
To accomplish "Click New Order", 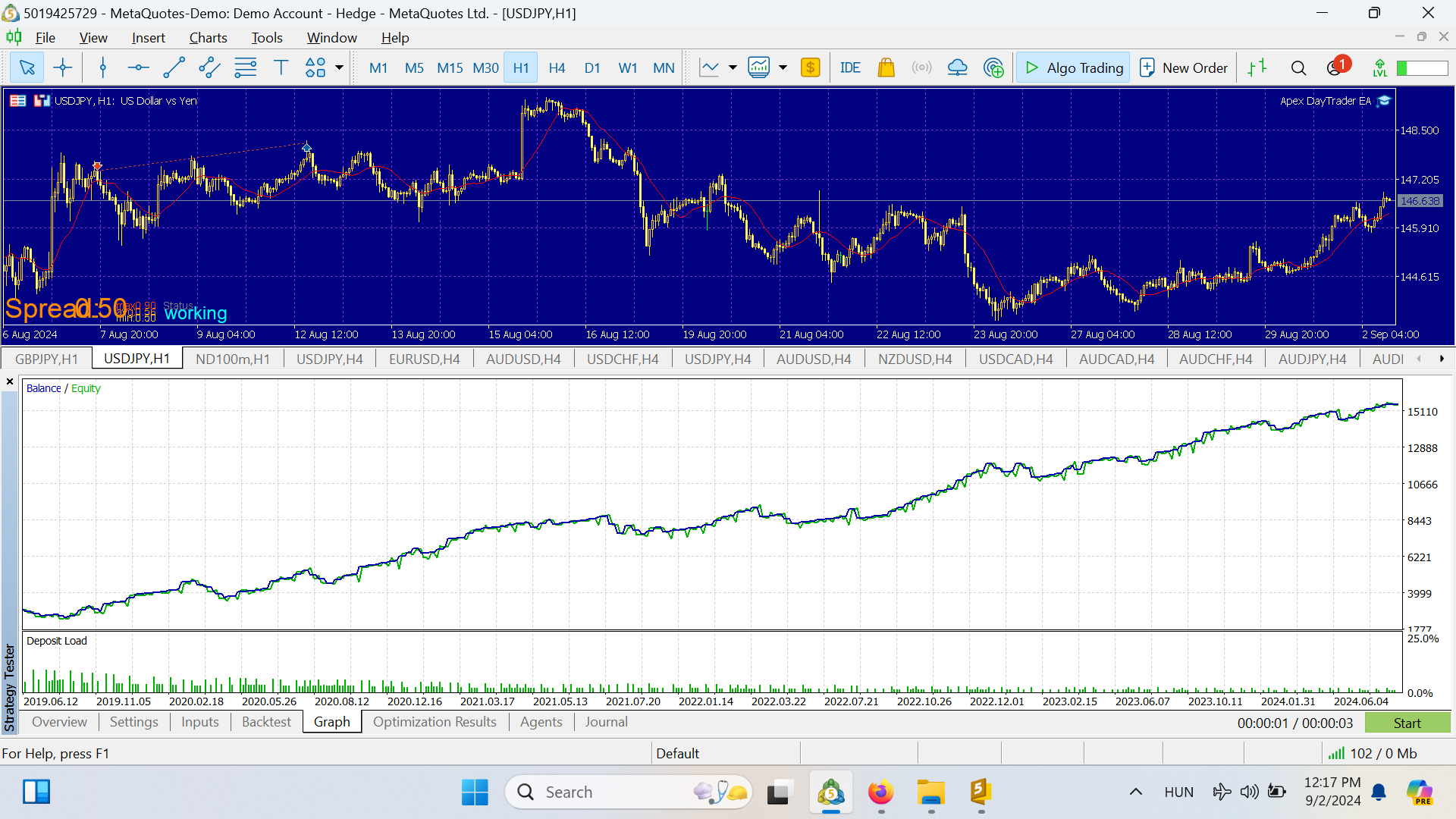I will 1183,67.
